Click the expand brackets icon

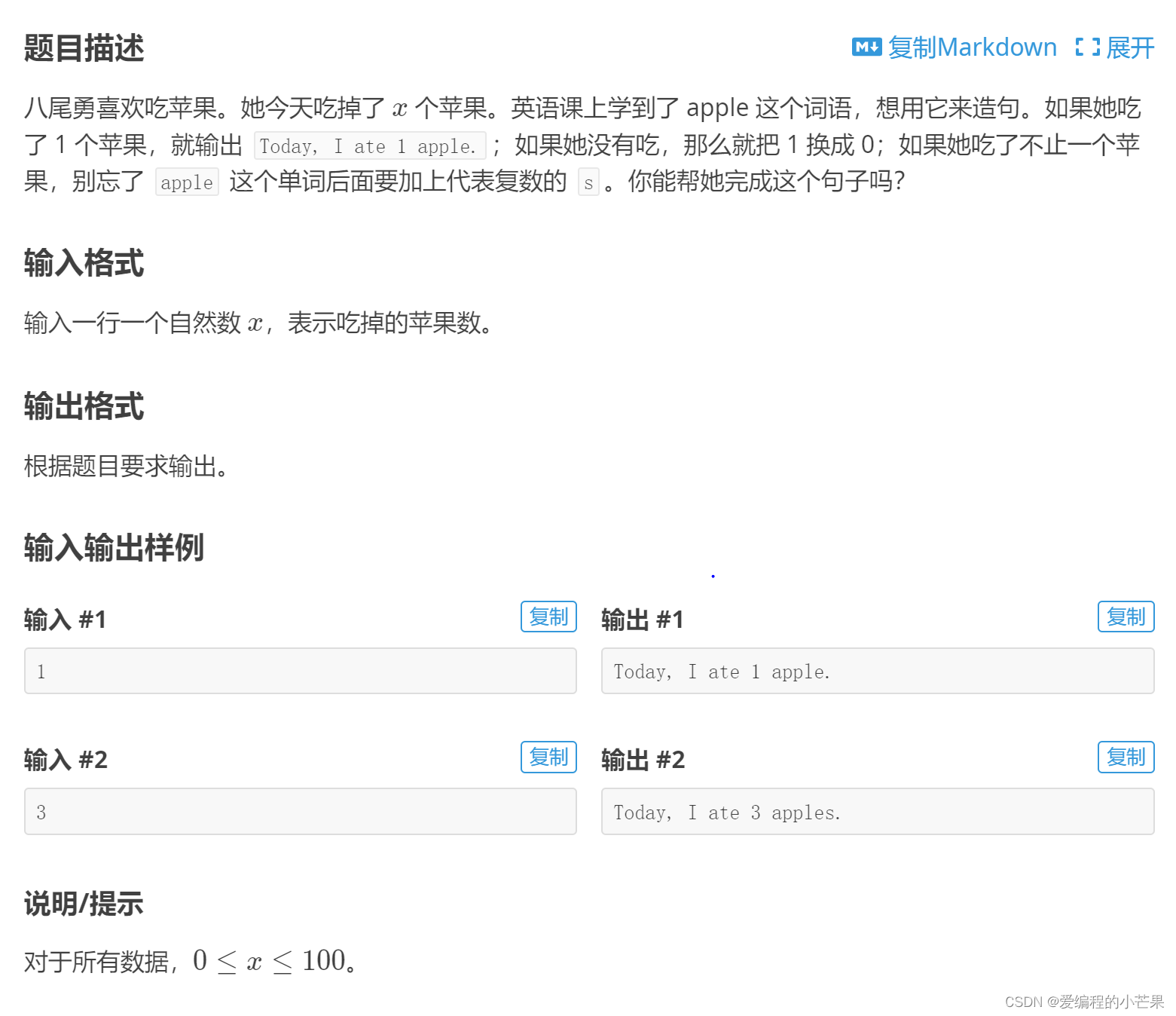[x=1087, y=47]
